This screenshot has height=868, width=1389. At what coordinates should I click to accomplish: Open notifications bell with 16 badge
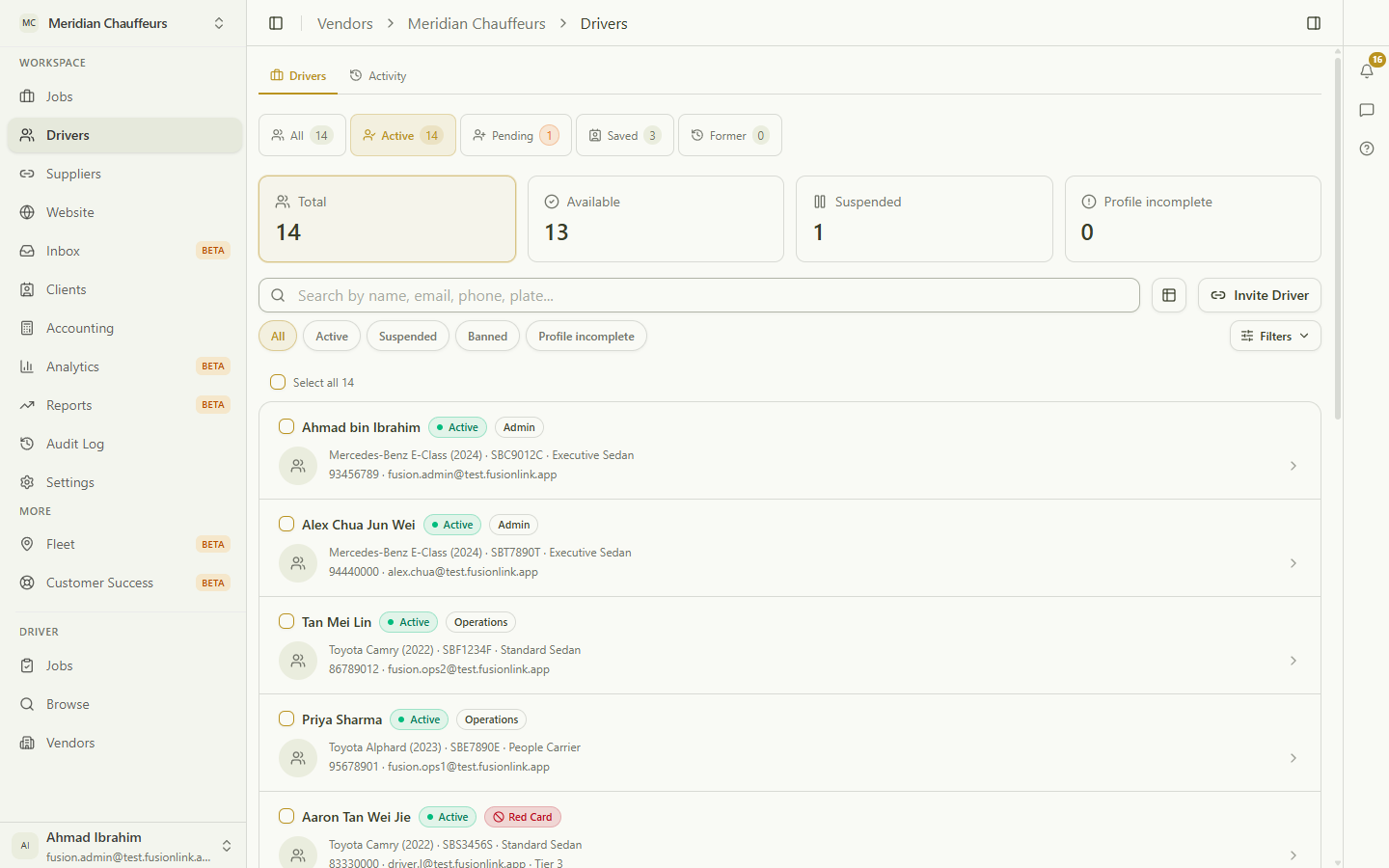1367,70
